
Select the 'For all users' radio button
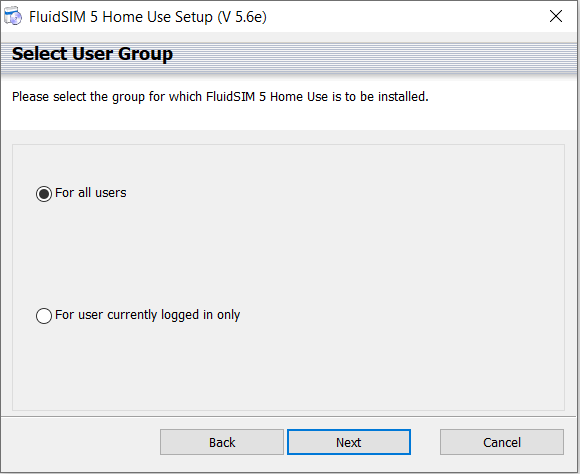[44, 194]
